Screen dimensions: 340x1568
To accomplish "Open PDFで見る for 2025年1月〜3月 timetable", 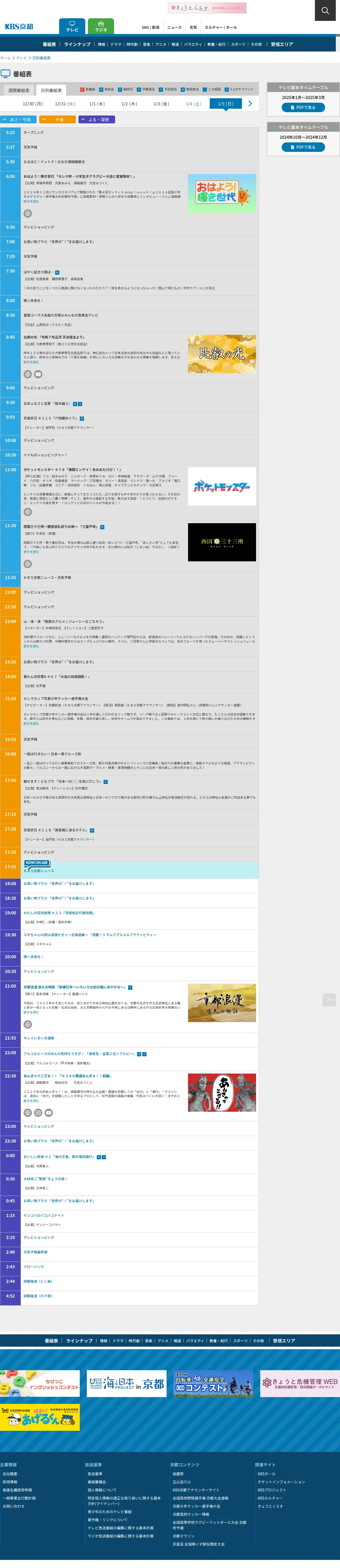I will (x=303, y=108).
